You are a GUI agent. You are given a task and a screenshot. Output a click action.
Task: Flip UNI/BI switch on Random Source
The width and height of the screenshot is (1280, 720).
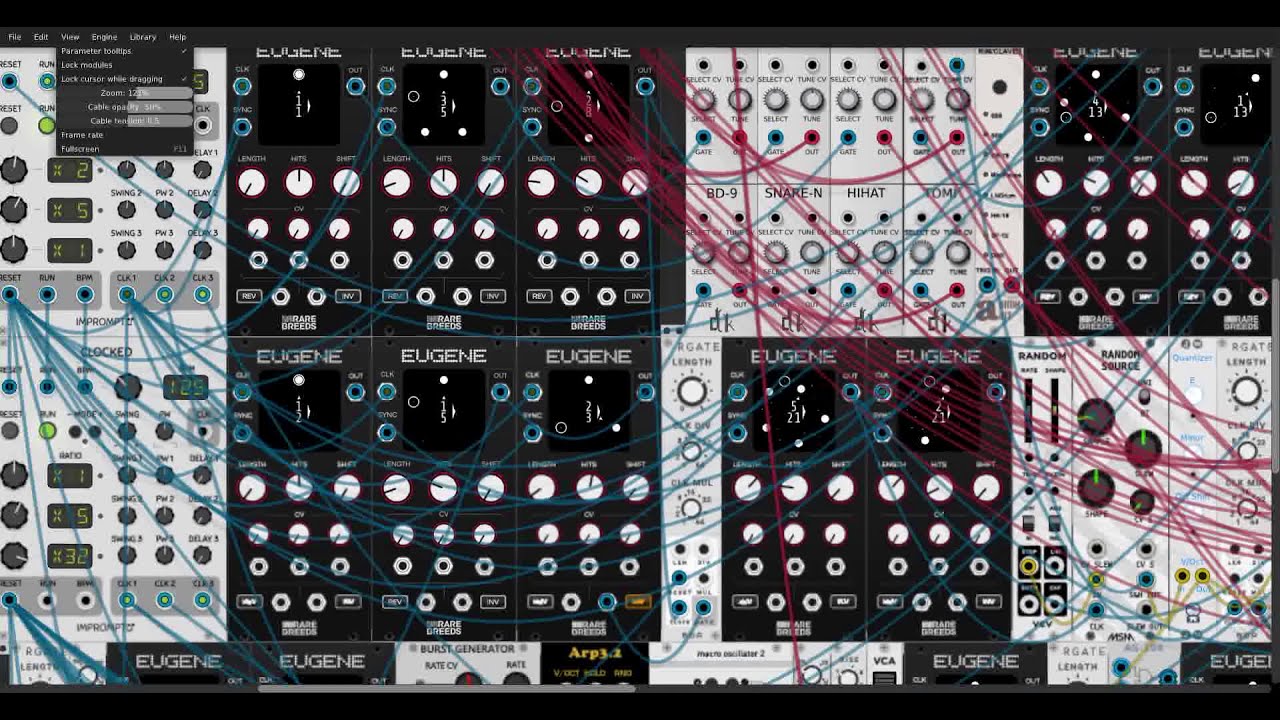click(1145, 397)
